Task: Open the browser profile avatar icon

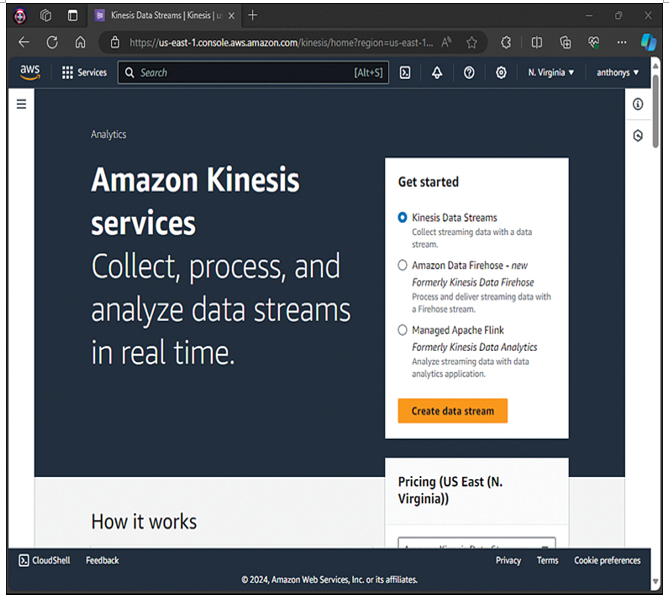Action: pos(20,16)
